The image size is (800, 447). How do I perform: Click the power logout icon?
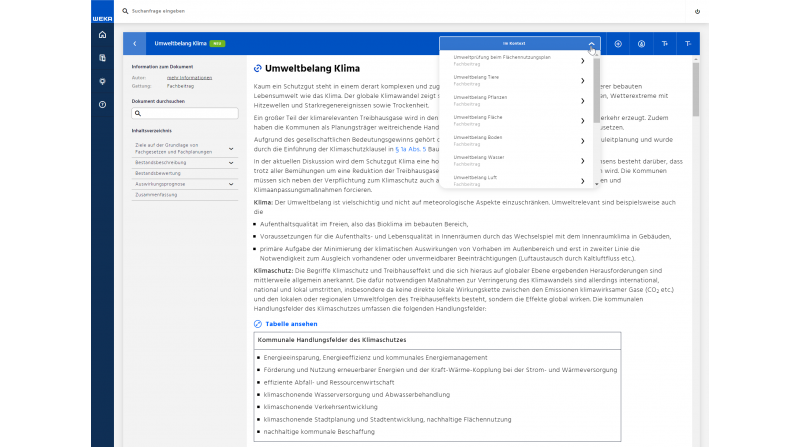[x=697, y=11]
